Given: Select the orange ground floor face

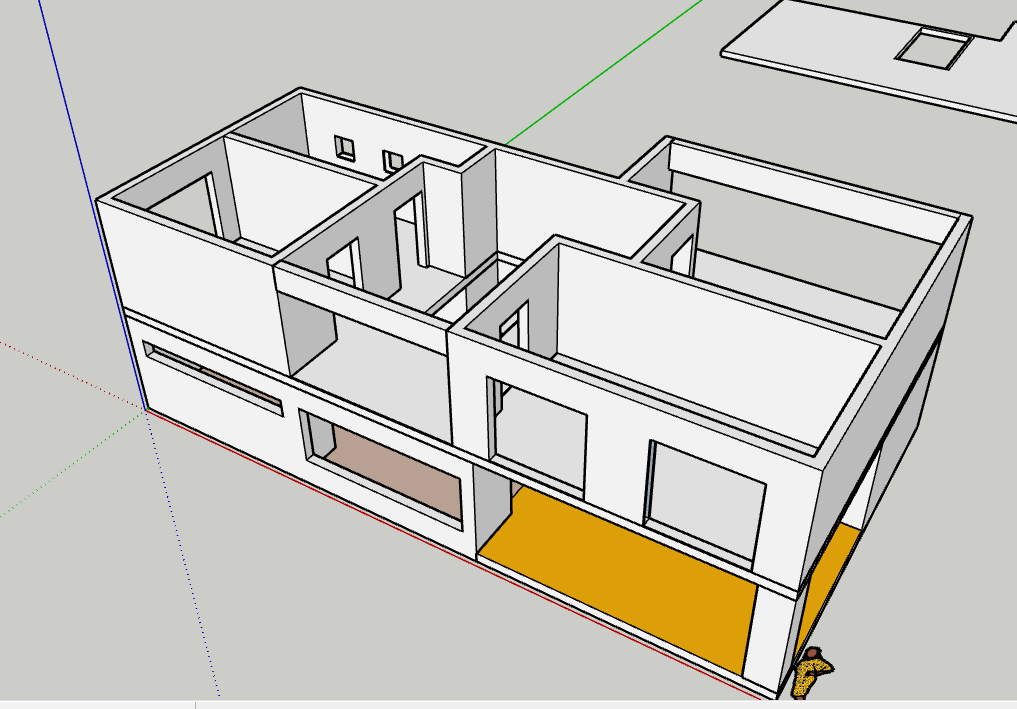Looking at the screenshot, I should pyautogui.click(x=616, y=579).
